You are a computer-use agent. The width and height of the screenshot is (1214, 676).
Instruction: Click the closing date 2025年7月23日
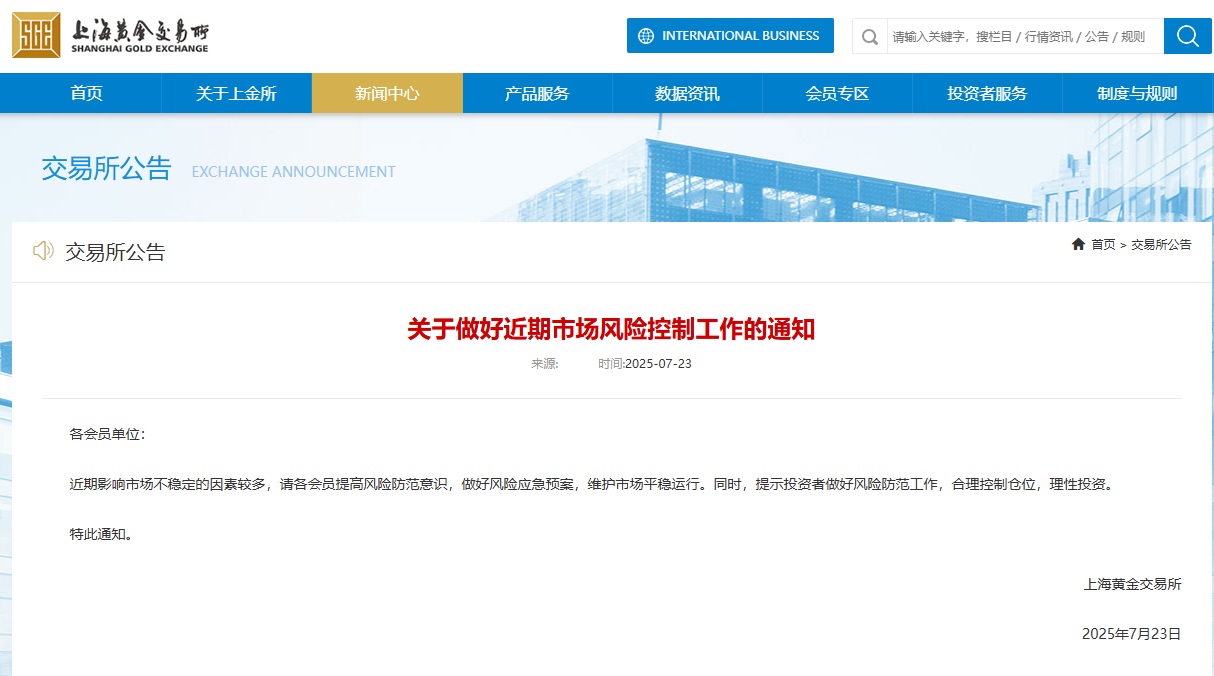pos(1132,634)
